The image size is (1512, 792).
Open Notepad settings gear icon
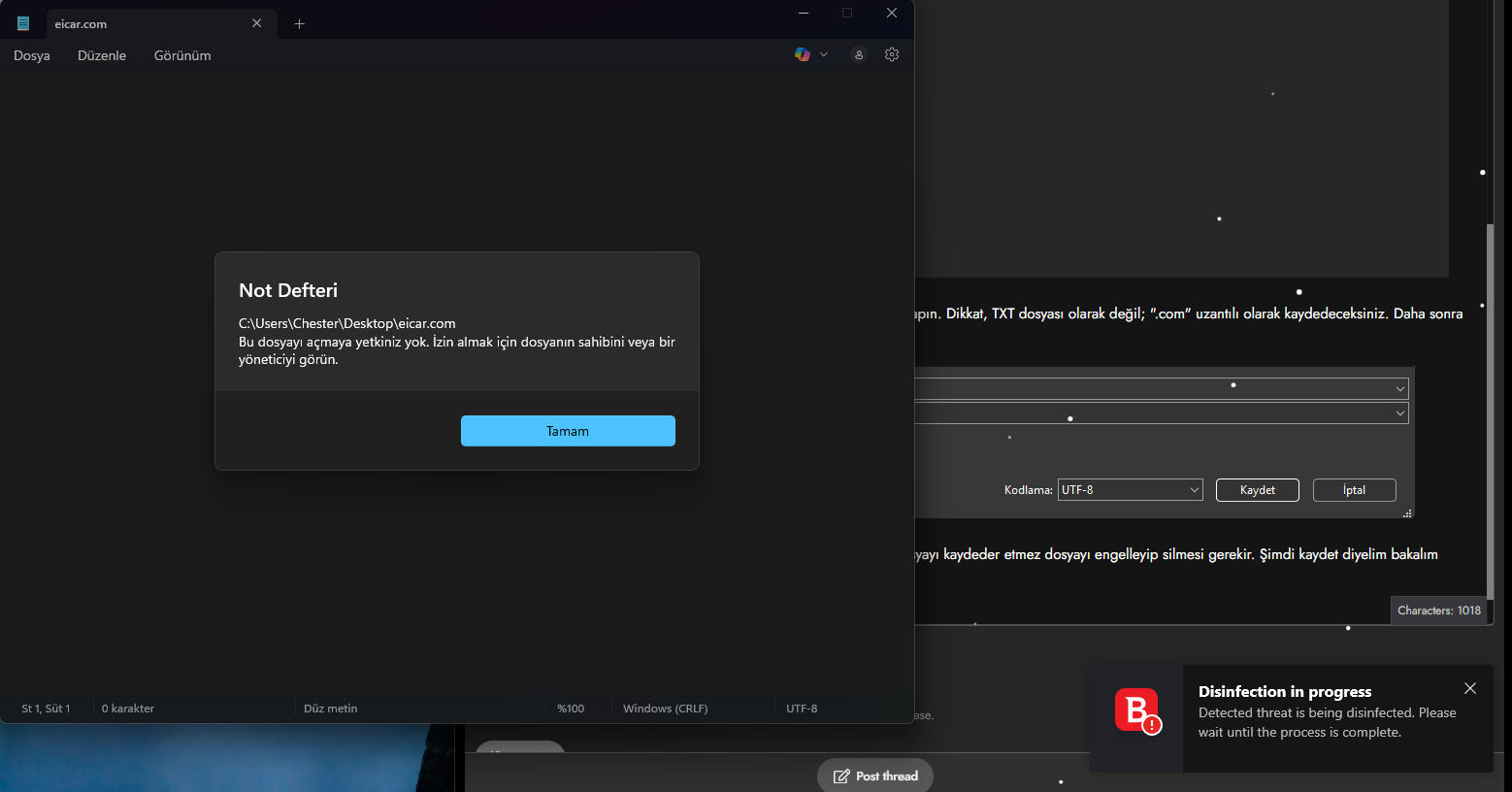[x=892, y=54]
